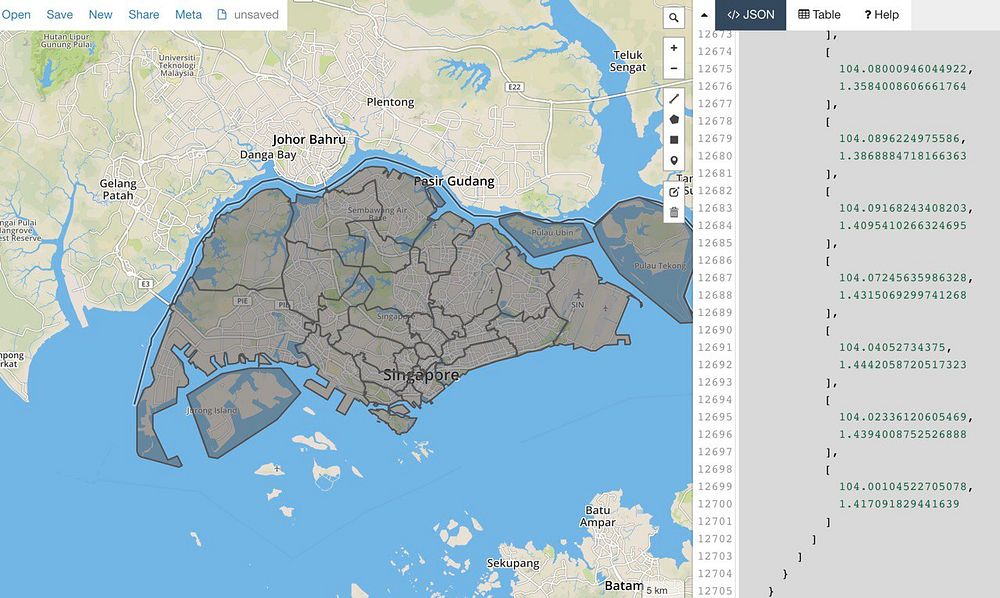Click longitude value 104.02336120605469
The width and height of the screenshot is (1000, 598).
pos(903,417)
